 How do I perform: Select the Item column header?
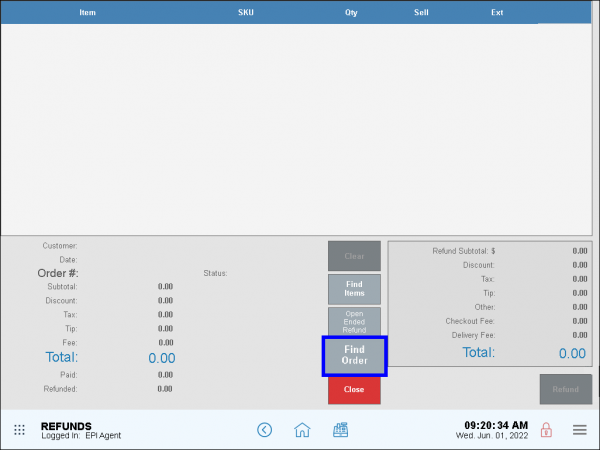[x=88, y=13]
